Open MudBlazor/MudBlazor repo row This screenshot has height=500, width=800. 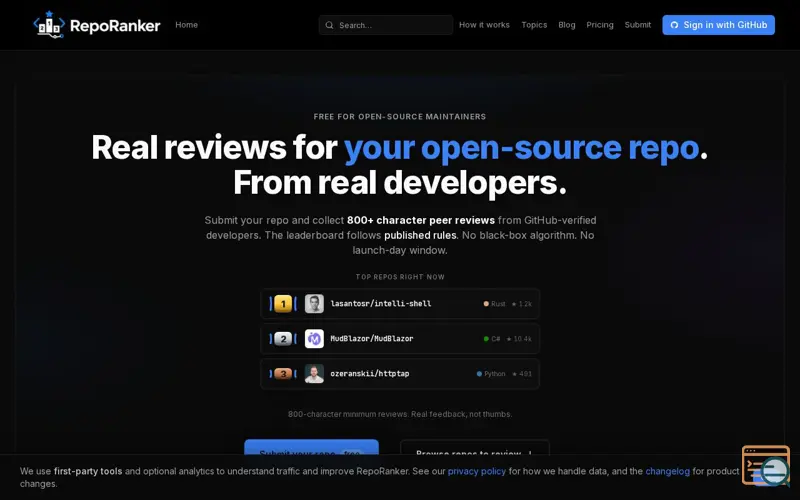[x=400, y=339]
